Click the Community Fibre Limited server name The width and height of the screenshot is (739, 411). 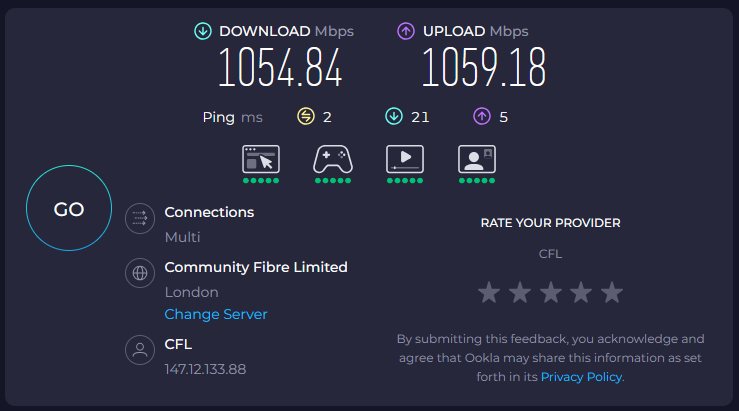click(256, 267)
